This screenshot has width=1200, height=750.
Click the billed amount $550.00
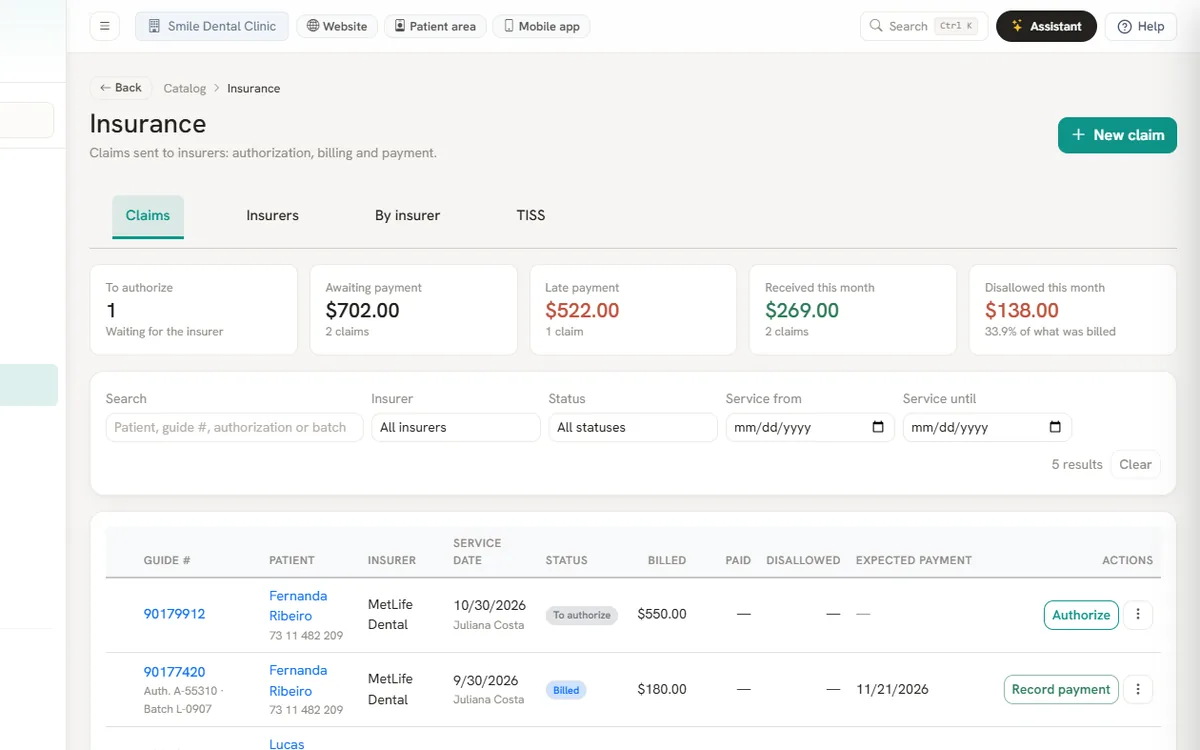pyautogui.click(x=662, y=614)
